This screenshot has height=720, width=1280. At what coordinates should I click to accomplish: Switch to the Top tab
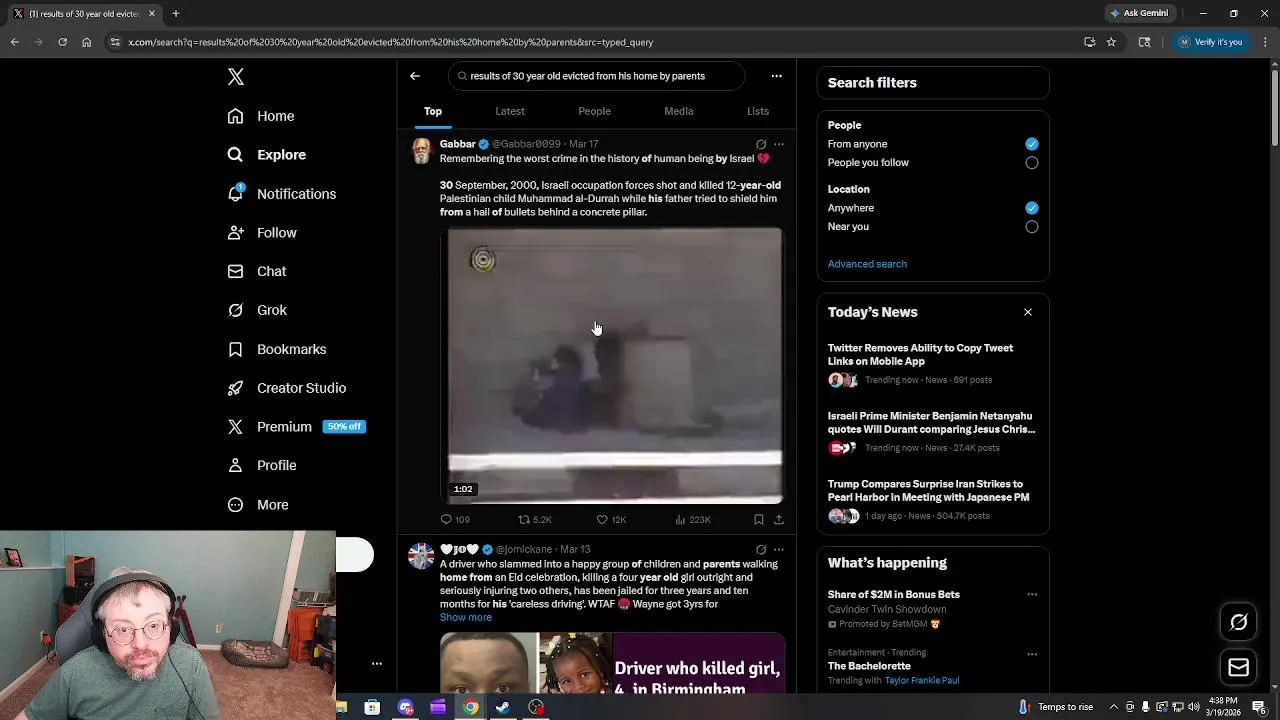pos(433,111)
